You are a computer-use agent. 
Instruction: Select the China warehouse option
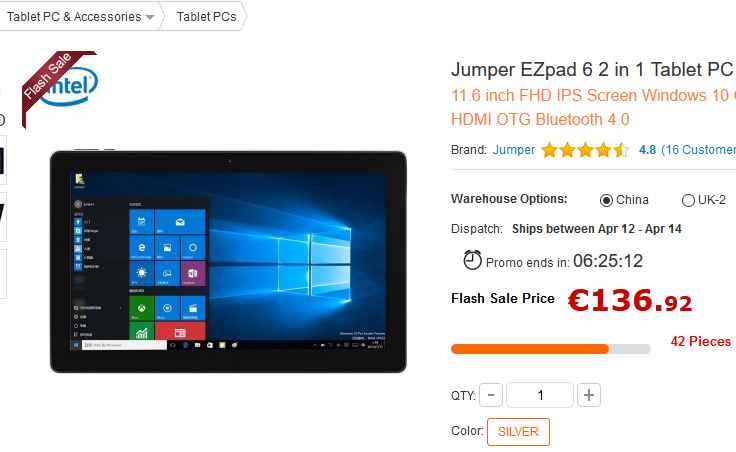point(606,200)
